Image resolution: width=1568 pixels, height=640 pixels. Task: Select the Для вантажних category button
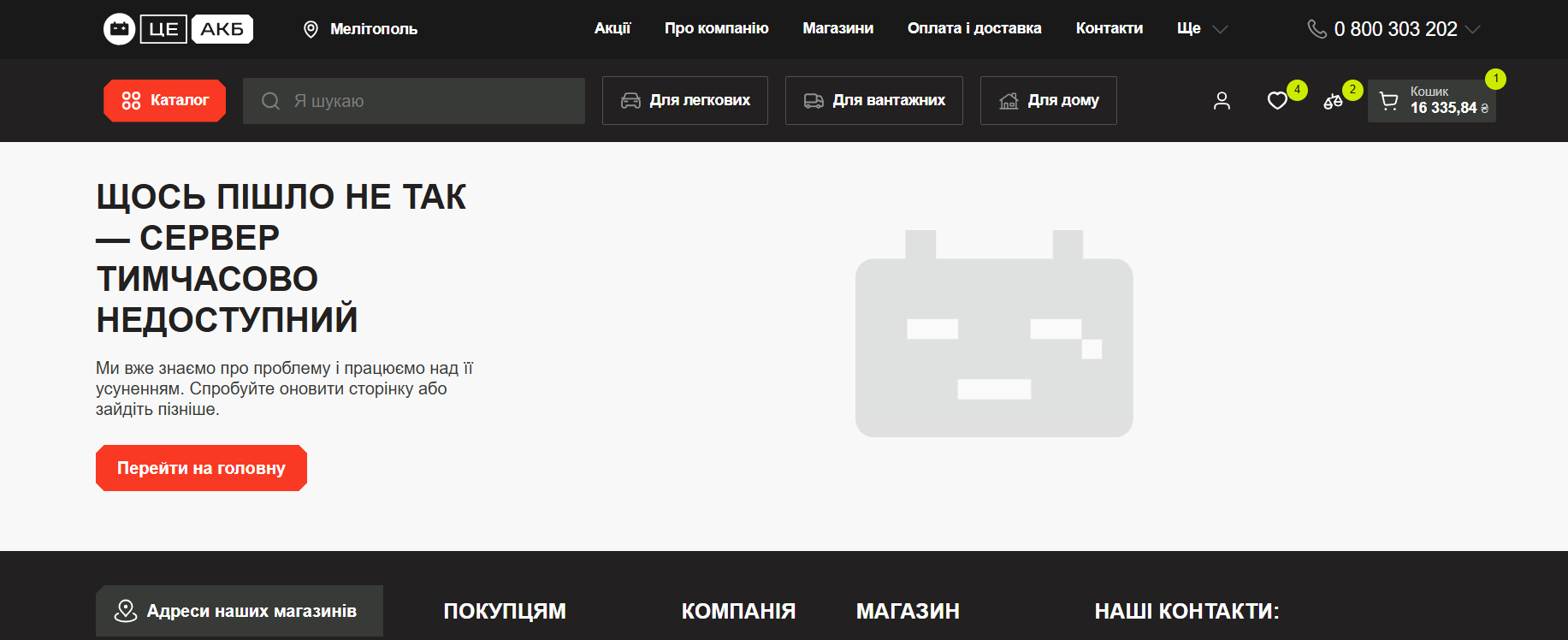[x=874, y=101]
